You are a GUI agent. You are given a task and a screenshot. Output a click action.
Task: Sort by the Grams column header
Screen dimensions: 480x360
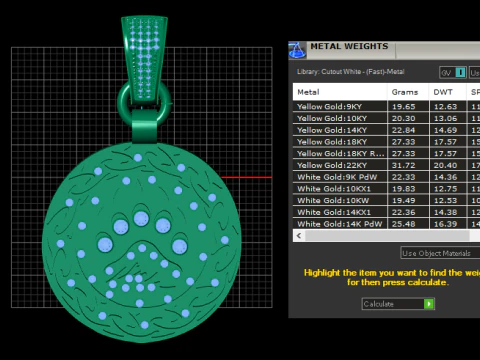click(408, 92)
